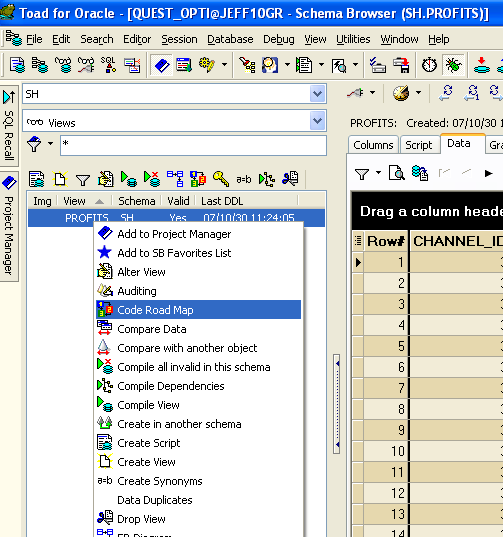Expand dropdown arrow beside gear wrench icon
503x537 pixels.
pyautogui.click(x=224, y=64)
